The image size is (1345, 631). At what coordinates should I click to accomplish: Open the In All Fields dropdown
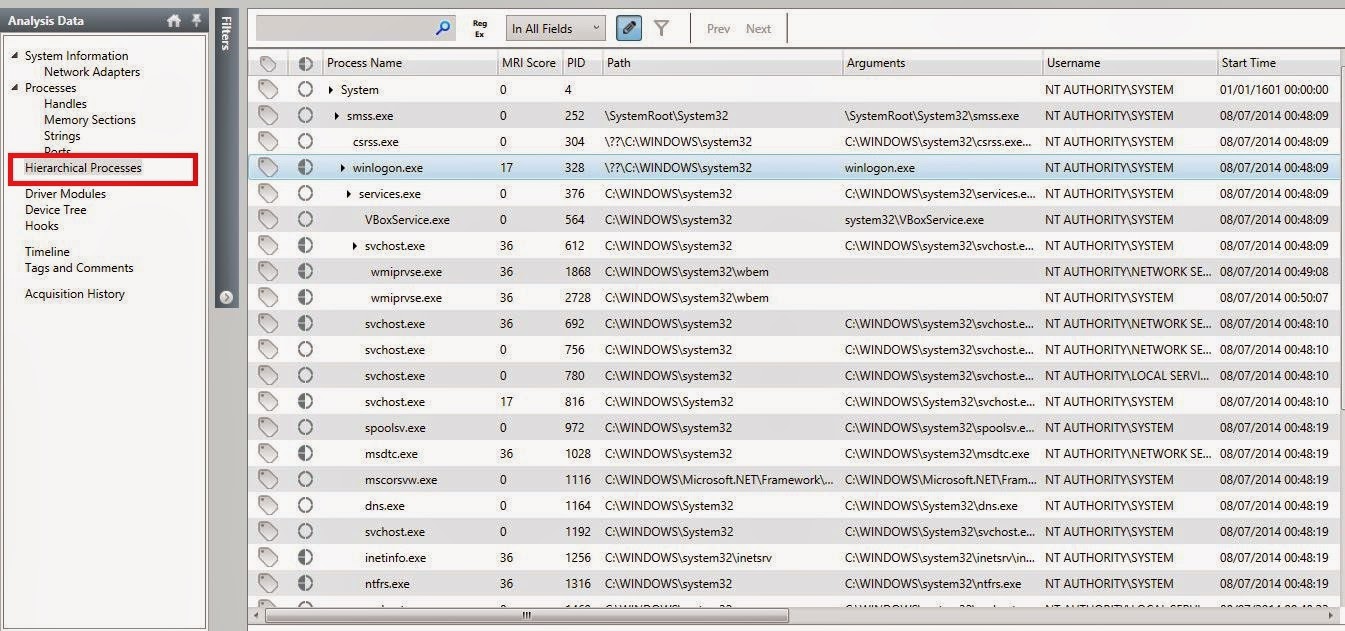555,29
